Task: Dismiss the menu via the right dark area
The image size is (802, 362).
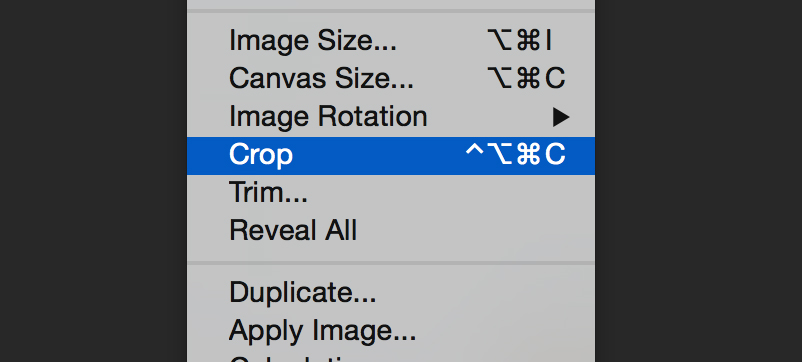Action: click(698, 181)
